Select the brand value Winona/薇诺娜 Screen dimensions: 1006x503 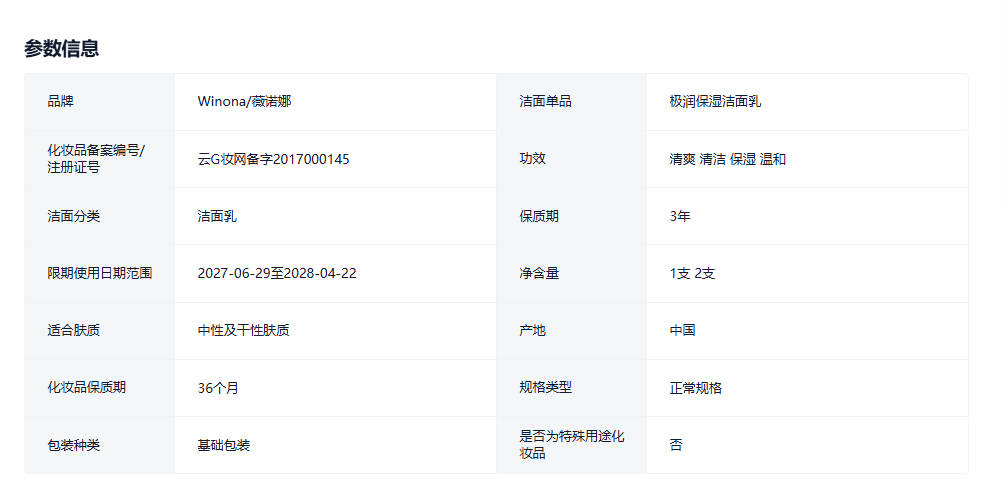pyautogui.click(x=244, y=102)
